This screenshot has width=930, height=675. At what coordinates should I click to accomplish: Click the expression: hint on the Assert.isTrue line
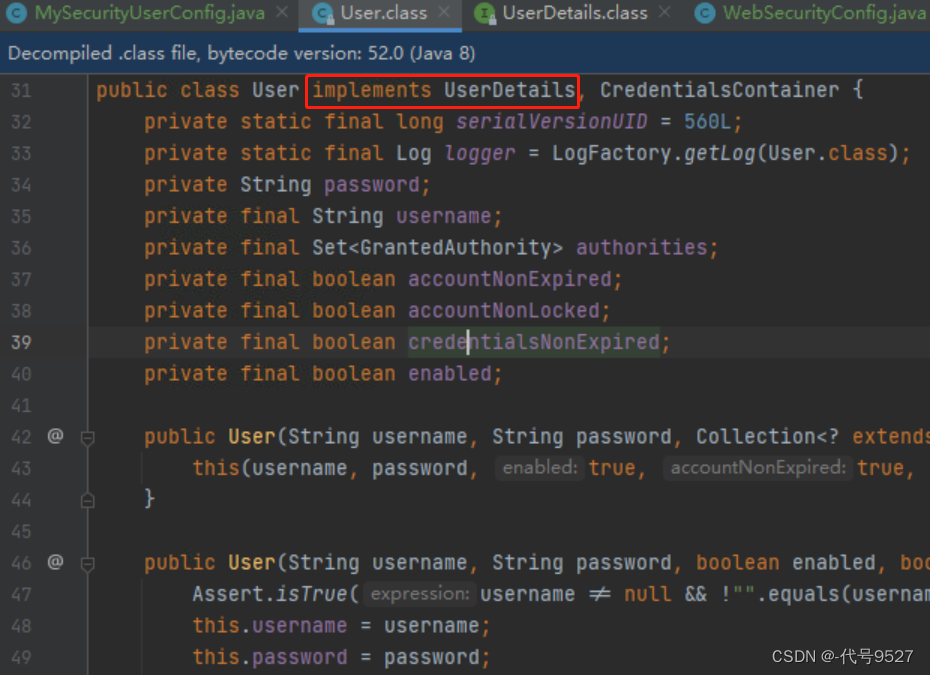point(418,594)
